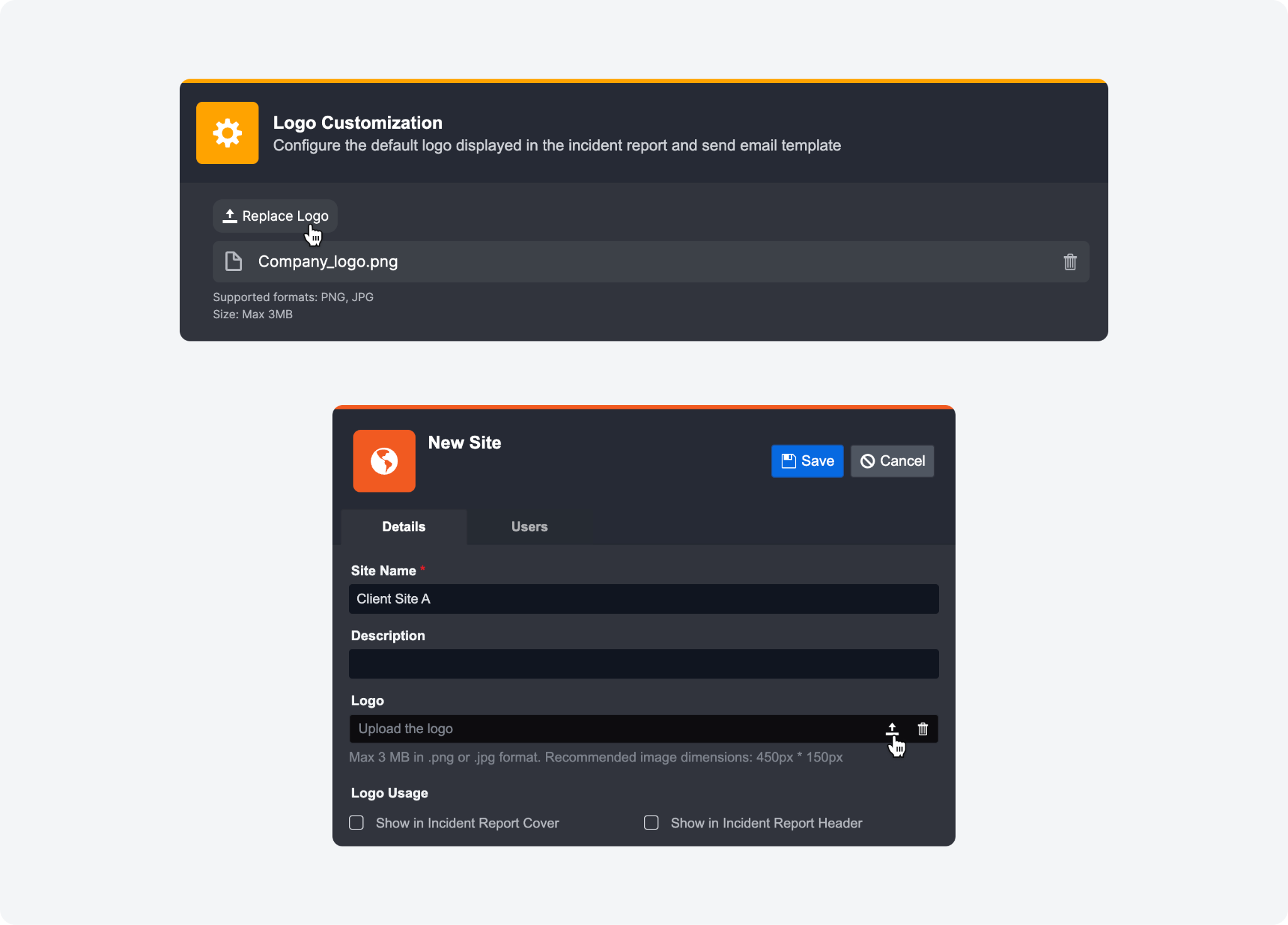Select the Company_logo.png file row
The width and height of the screenshot is (1288, 925).
coord(629,262)
